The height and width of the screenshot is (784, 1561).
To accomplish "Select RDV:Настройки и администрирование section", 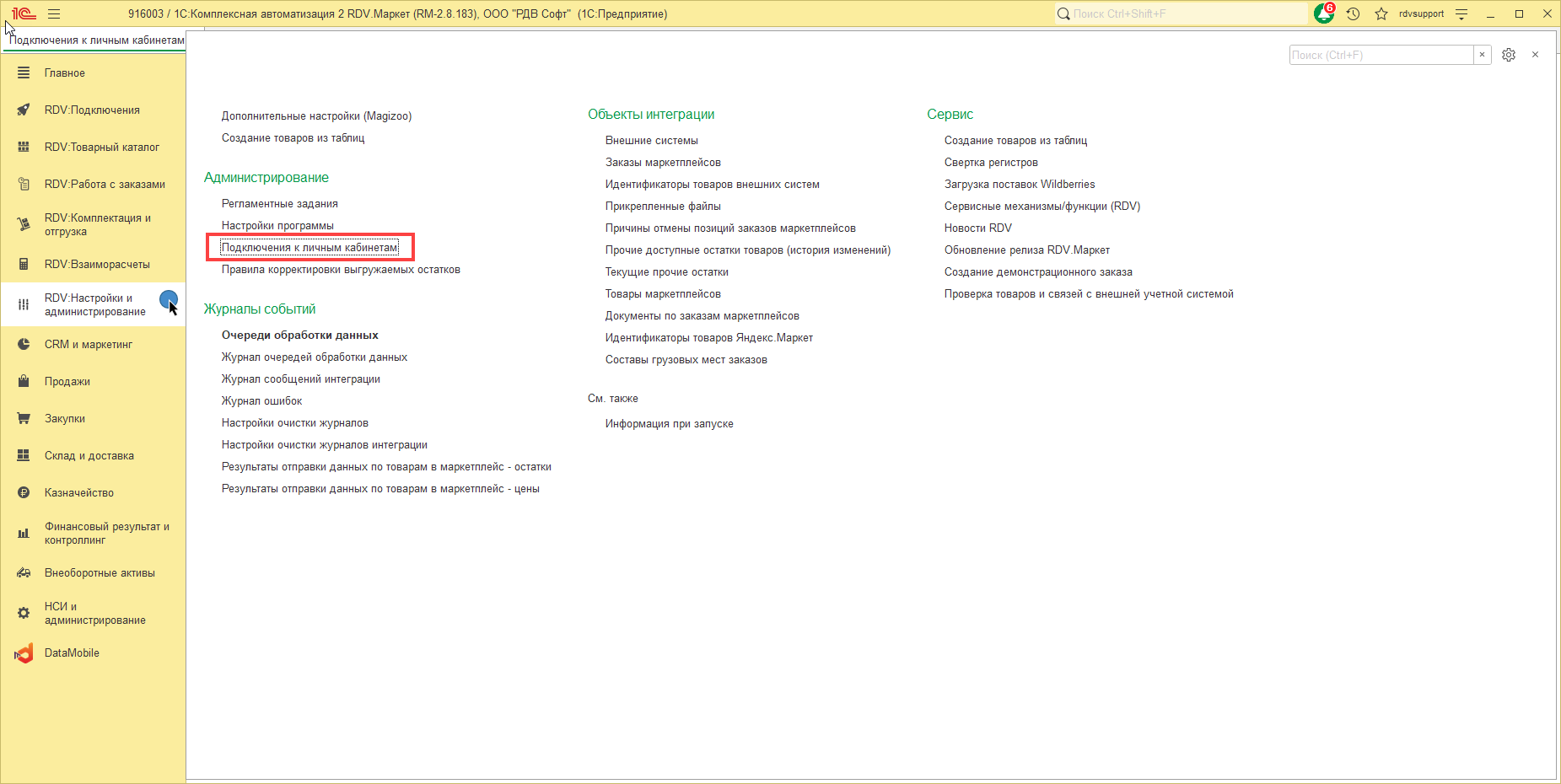I will [x=93, y=305].
